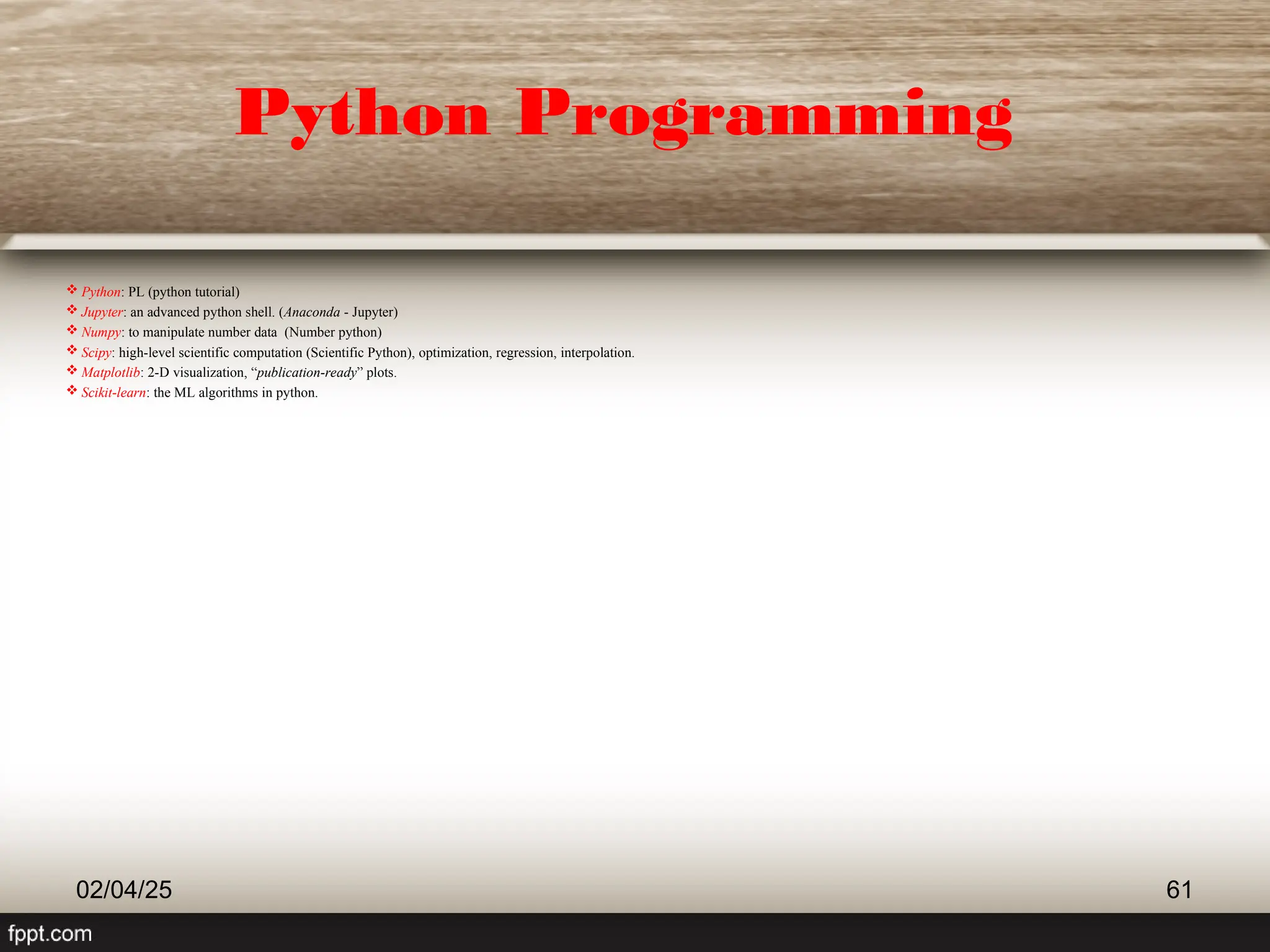
Task: Click the red word 'Jupyter'
Action: 102,312
